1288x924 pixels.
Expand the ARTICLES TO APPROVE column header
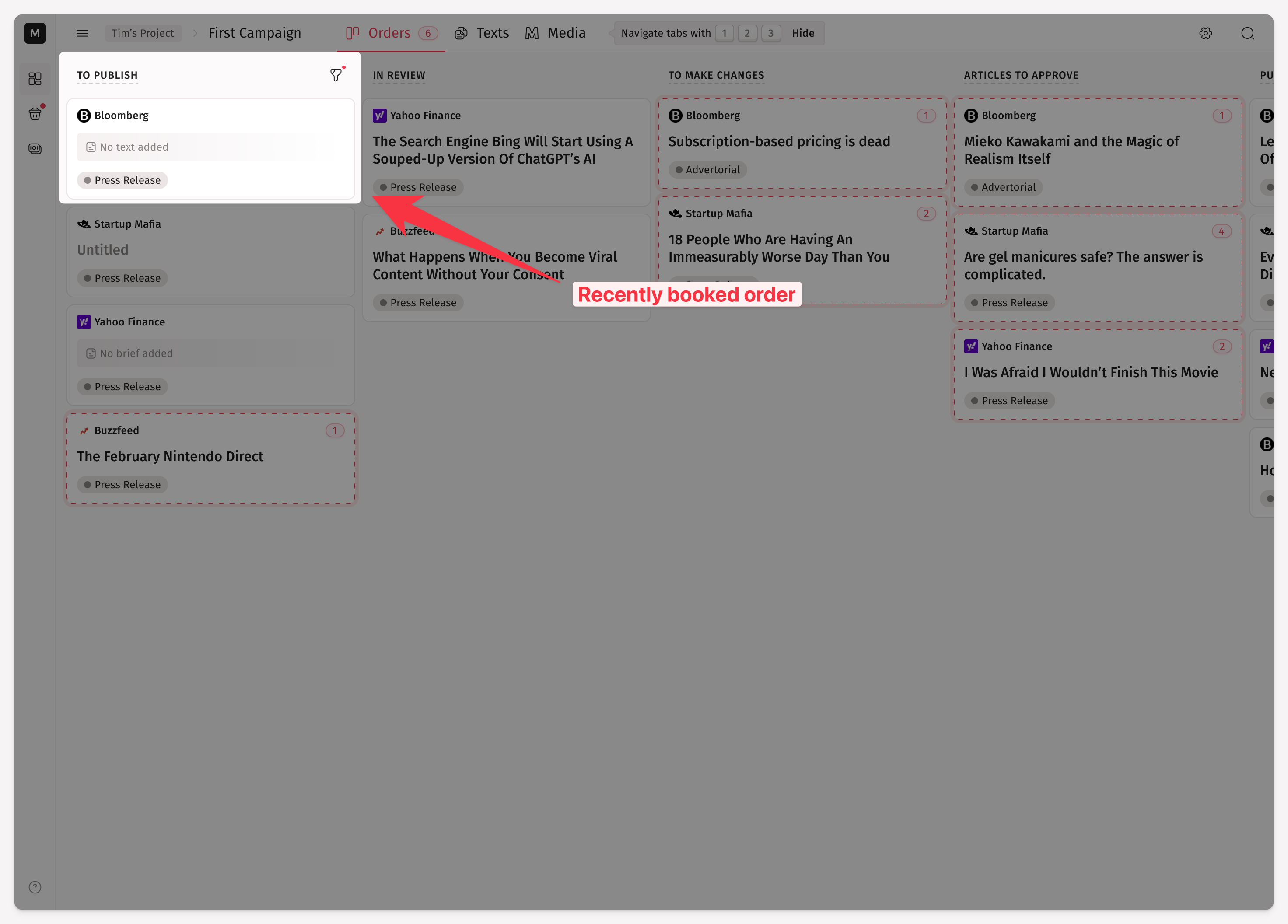[1021, 75]
